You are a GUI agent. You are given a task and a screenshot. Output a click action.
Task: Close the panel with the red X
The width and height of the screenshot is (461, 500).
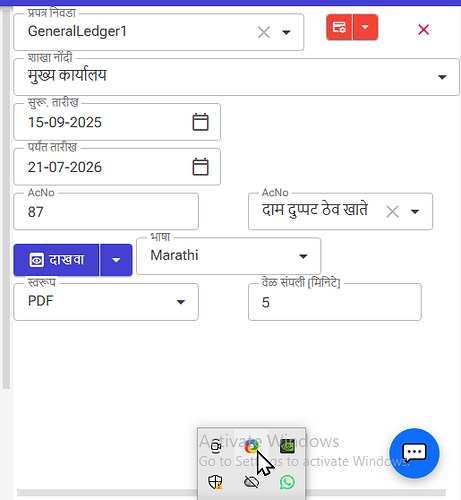pyautogui.click(x=423, y=30)
